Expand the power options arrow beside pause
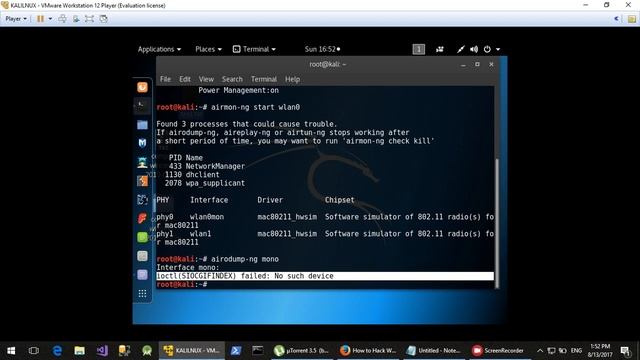 50,19
